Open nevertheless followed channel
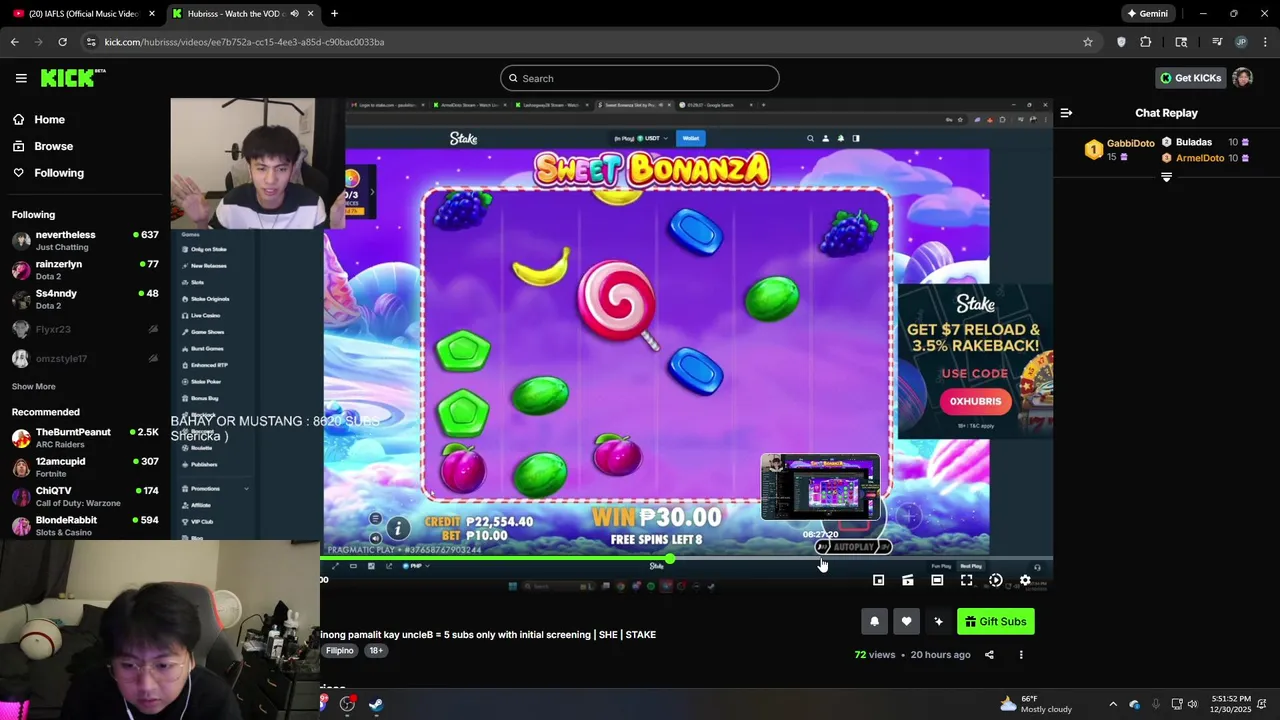The height and width of the screenshot is (720, 1280). point(85,240)
